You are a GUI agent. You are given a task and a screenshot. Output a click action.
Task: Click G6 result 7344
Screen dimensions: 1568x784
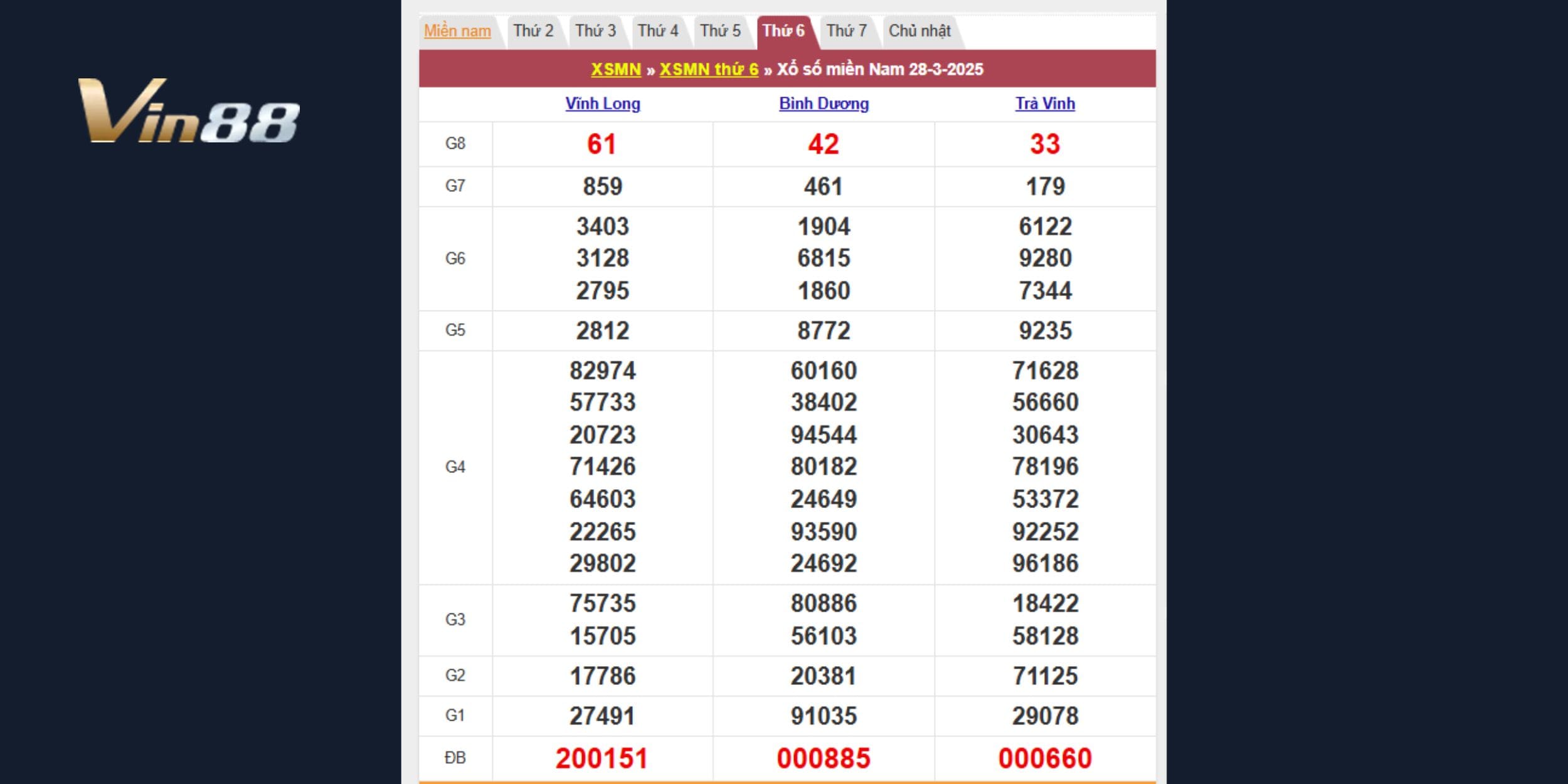(x=1046, y=291)
